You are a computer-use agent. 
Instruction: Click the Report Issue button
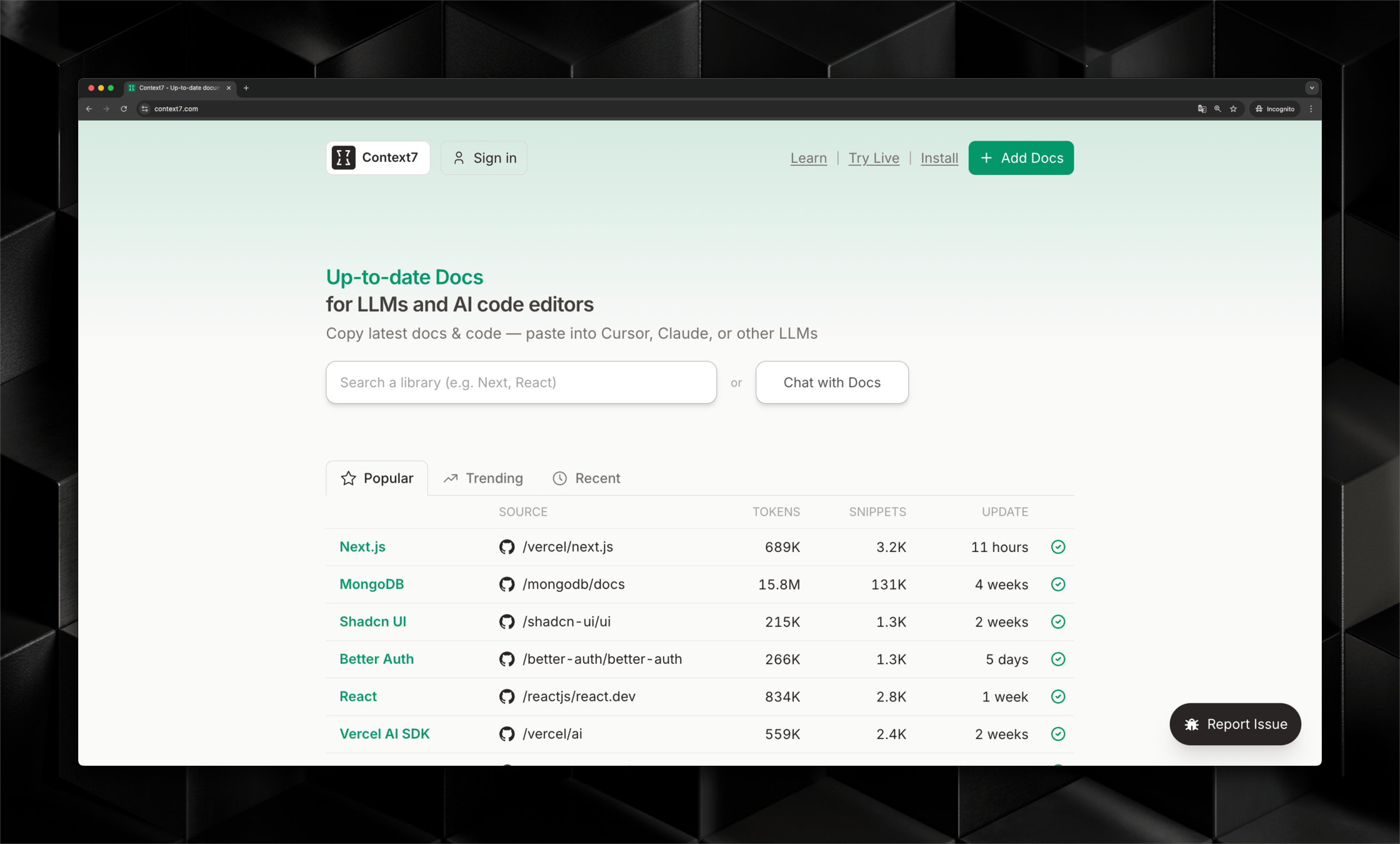pos(1235,724)
